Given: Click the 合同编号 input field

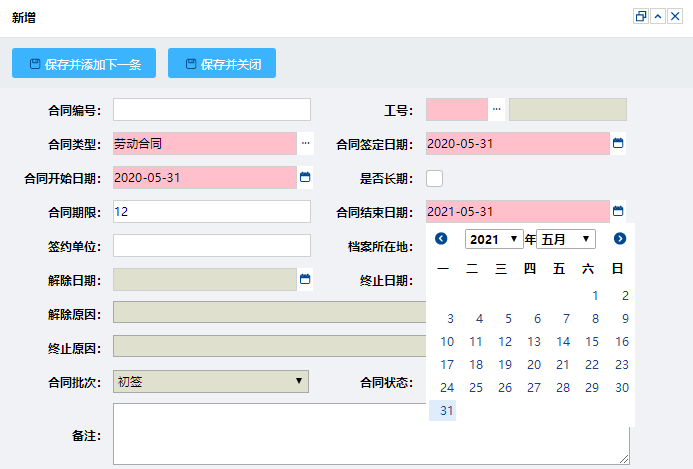Looking at the screenshot, I should 211,110.
